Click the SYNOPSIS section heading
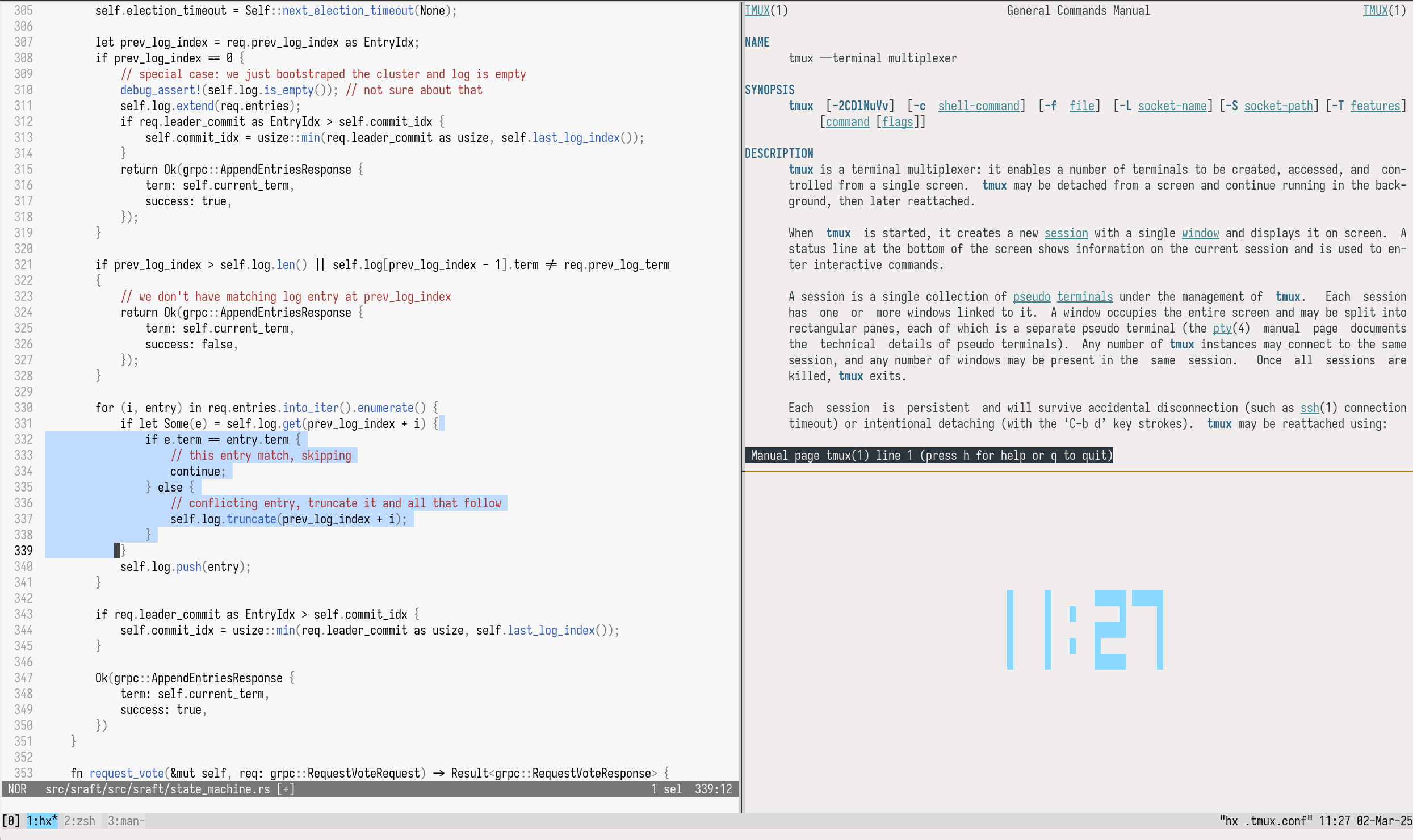Viewport: 1413px width, 840px height. click(770, 90)
